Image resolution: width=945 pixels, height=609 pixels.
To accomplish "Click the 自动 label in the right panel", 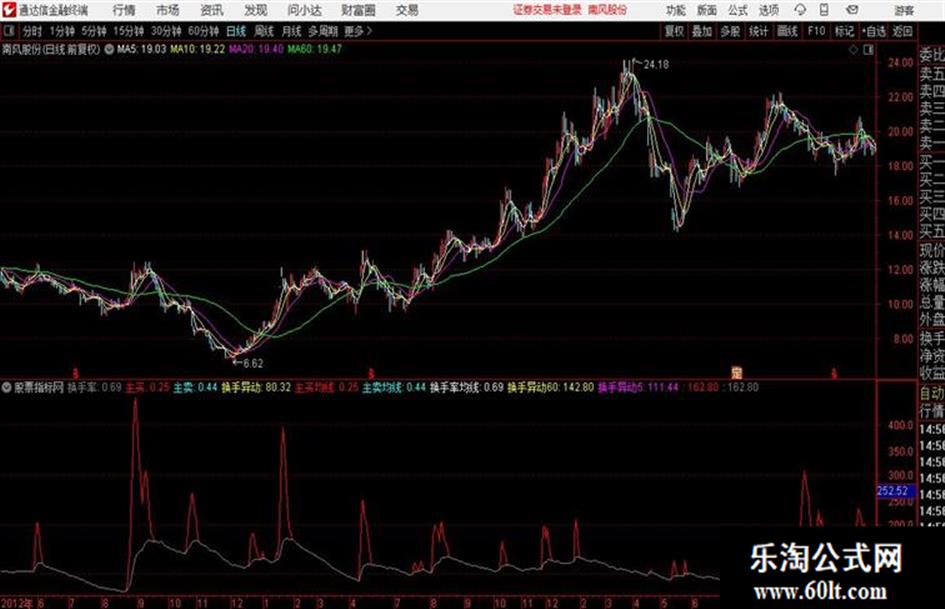I will point(932,393).
